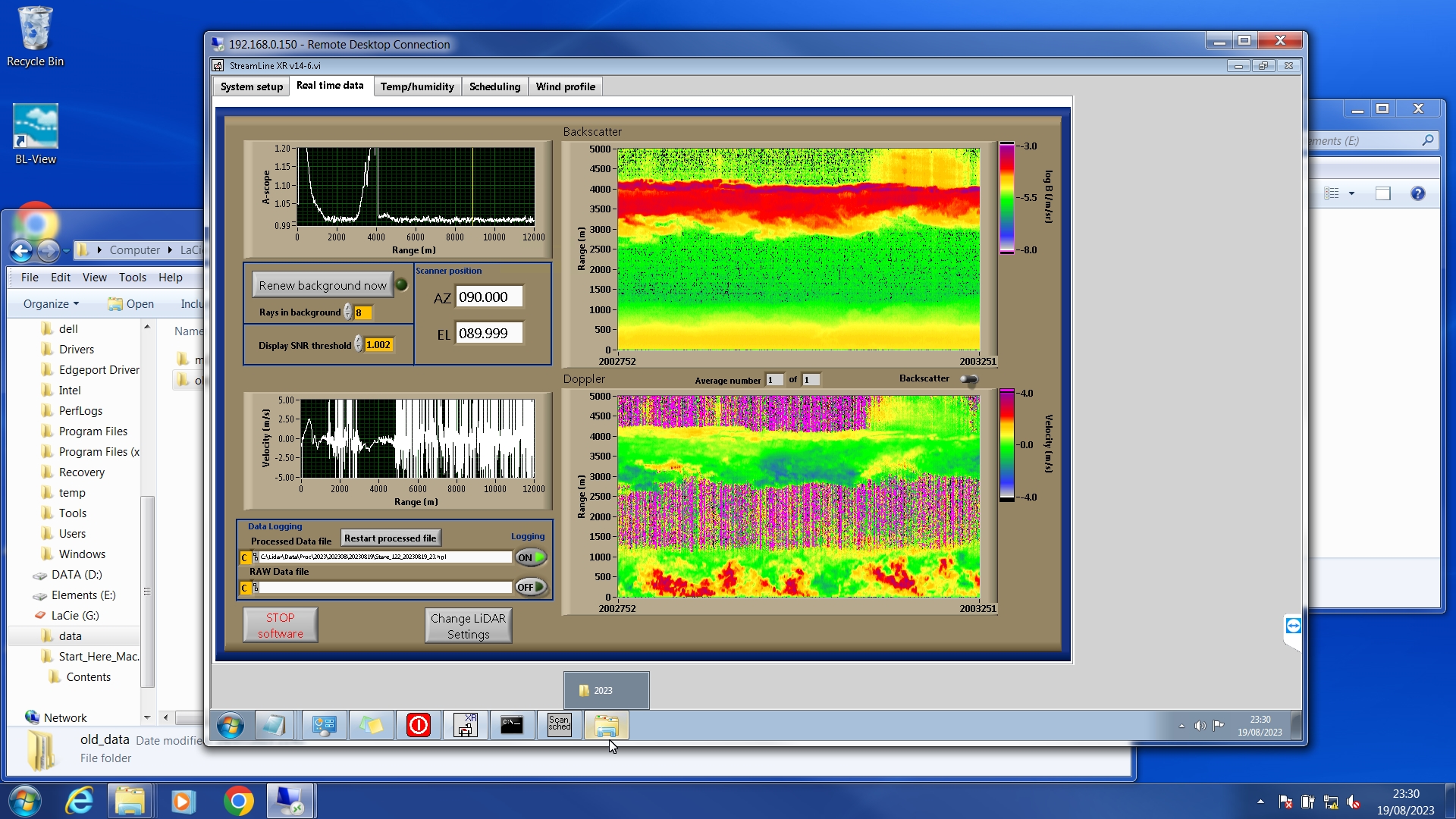Click the red power icon in remote taskbar
The image size is (1456, 819).
pyautogui.click(x=418, y=725)
